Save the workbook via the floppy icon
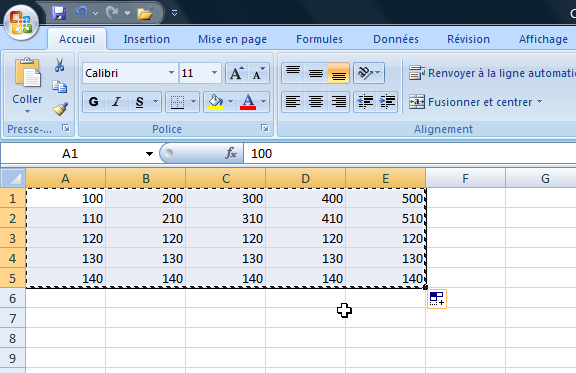 tap(59, 13)
